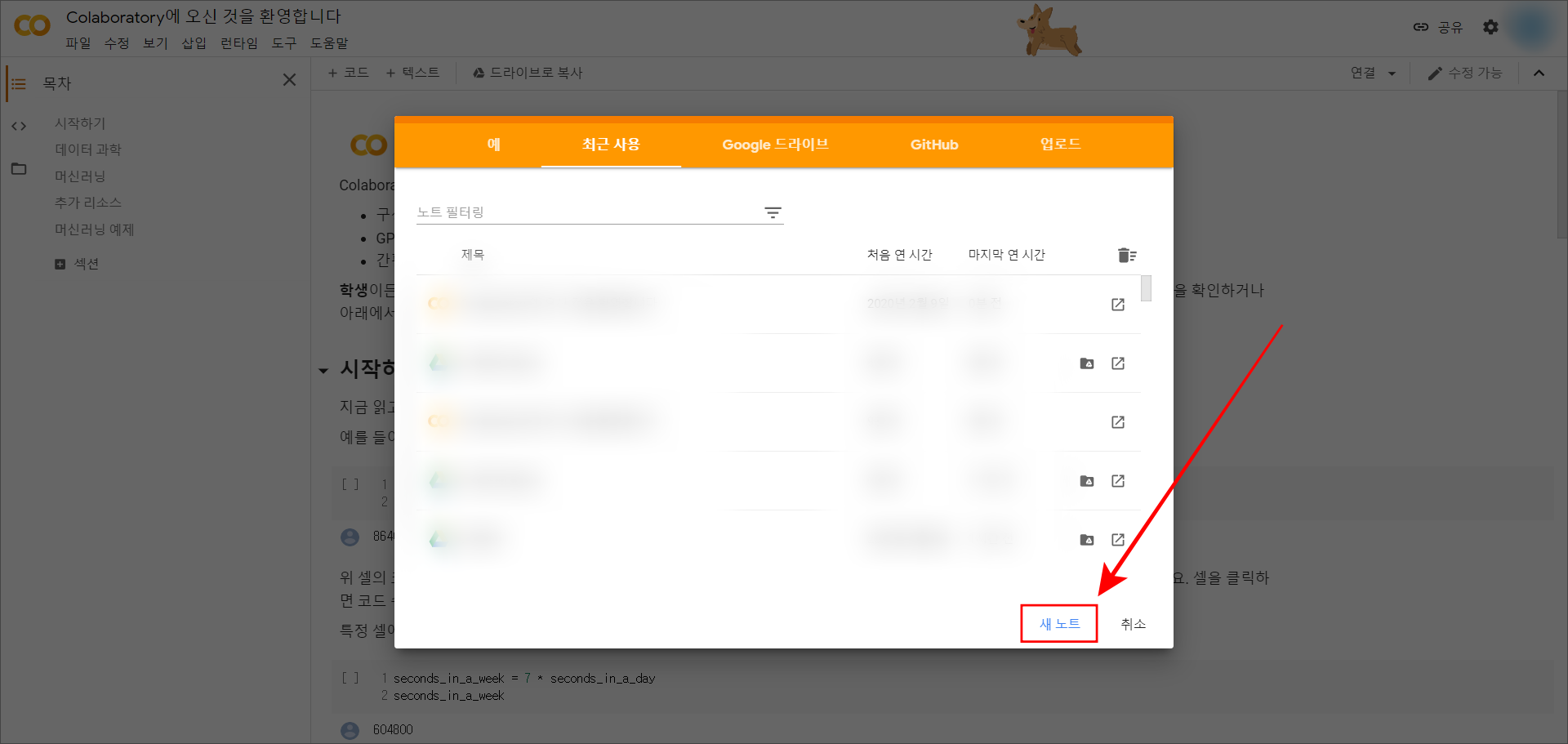The image size is (1568, 744).
Task: Click the 공유 share link button
Action: (x=1438, y=27)
